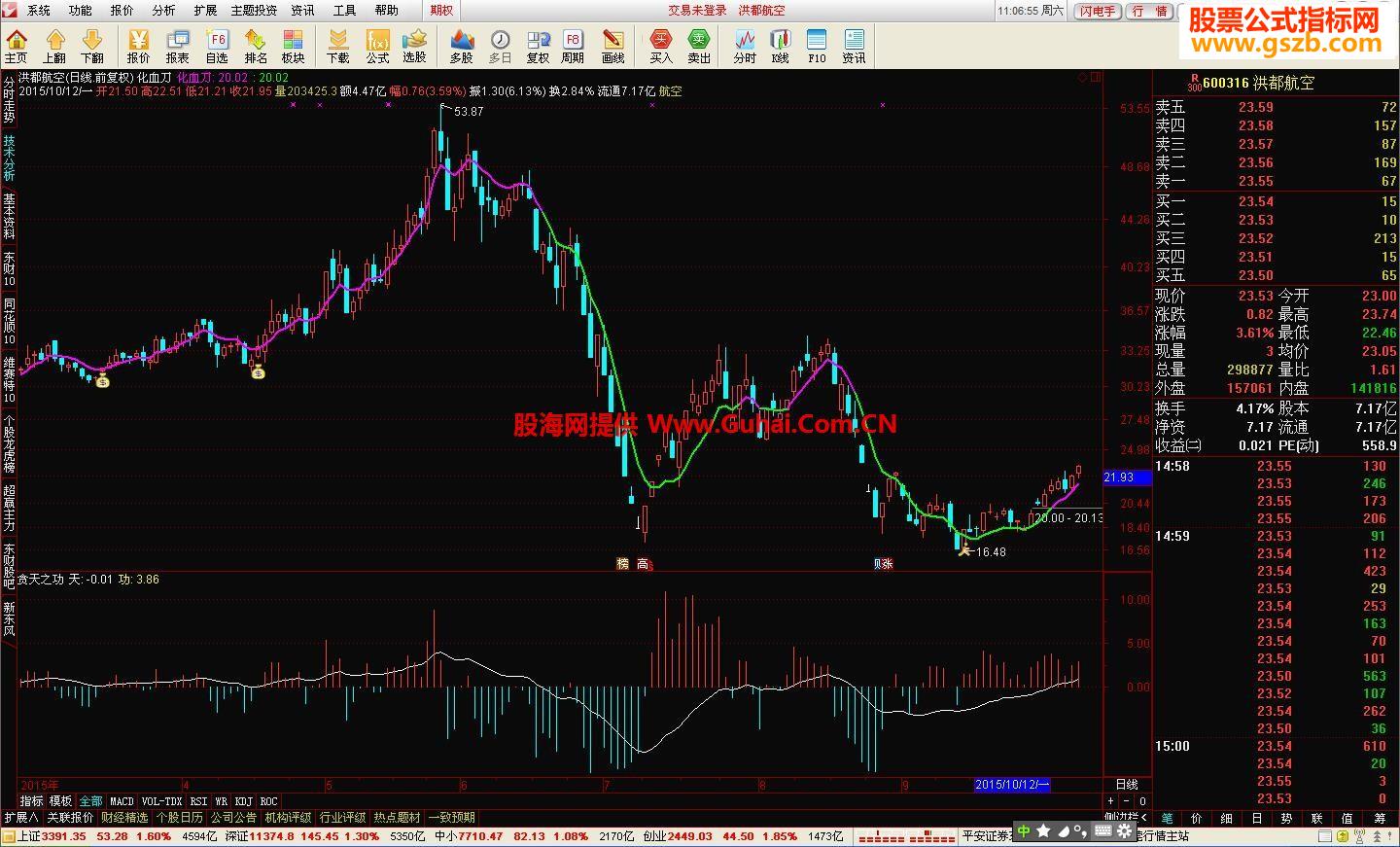Image resolution: width=1400 pixels, height=847 pixels.
Task: Click the 2015/10/12 date marker on timeline
Action: click(x=1012, y=785)
